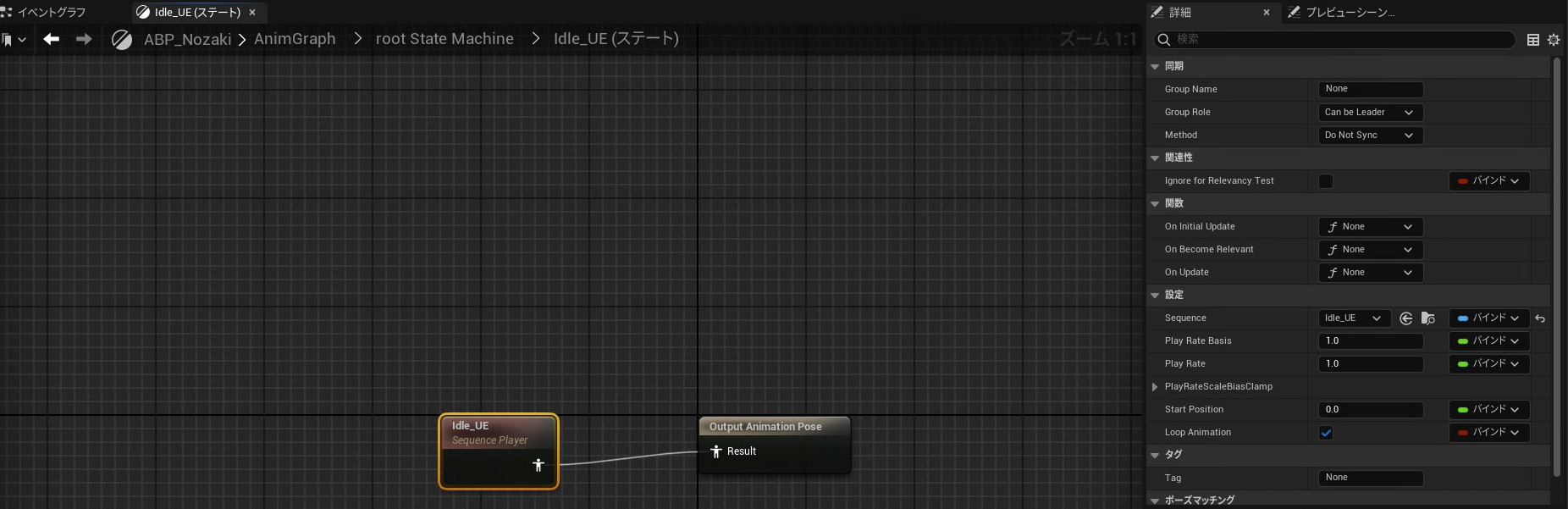Image resolution: width=1568 pixels, height=509 pixels.
Task: Reset Sequence property to default
Action: (1540, 318)
